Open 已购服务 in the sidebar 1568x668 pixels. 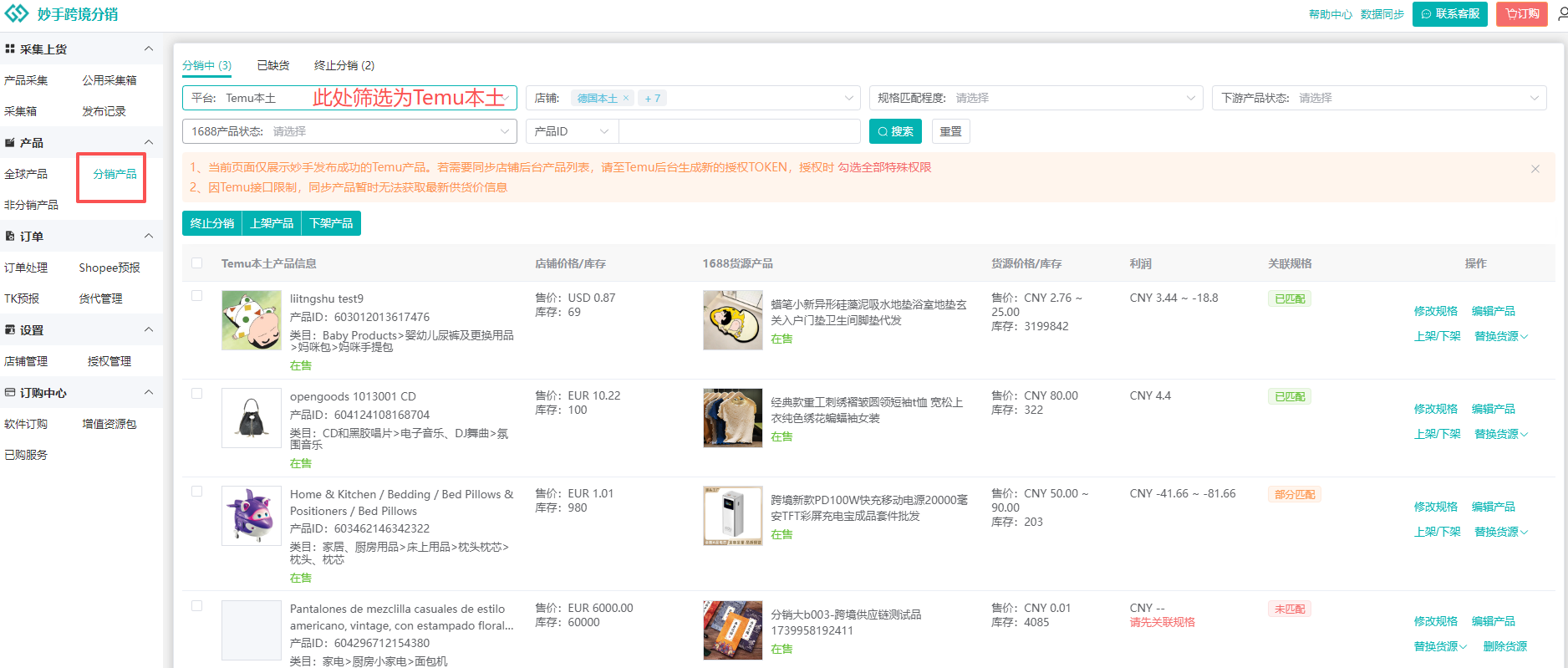26,455
